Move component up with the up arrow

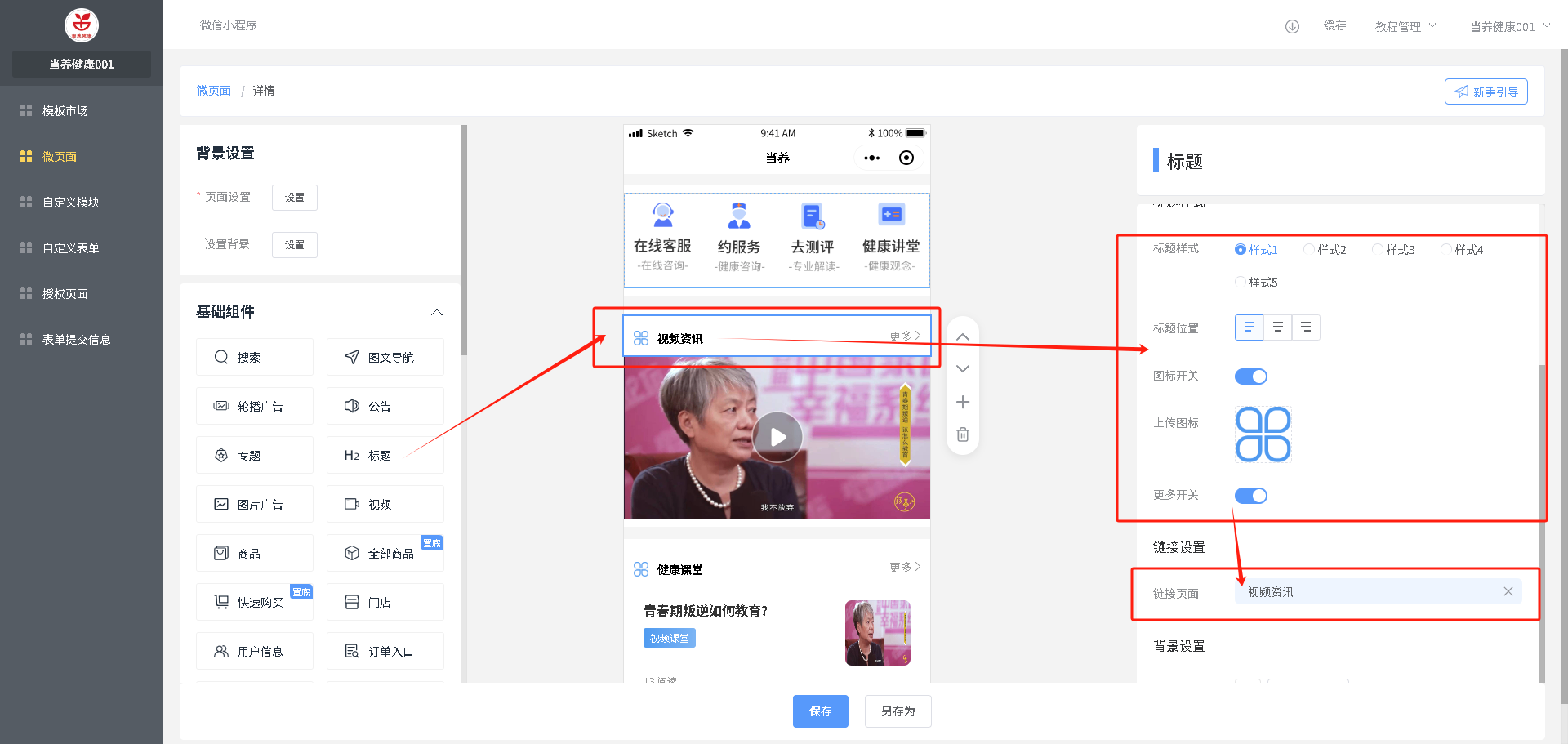963,337
